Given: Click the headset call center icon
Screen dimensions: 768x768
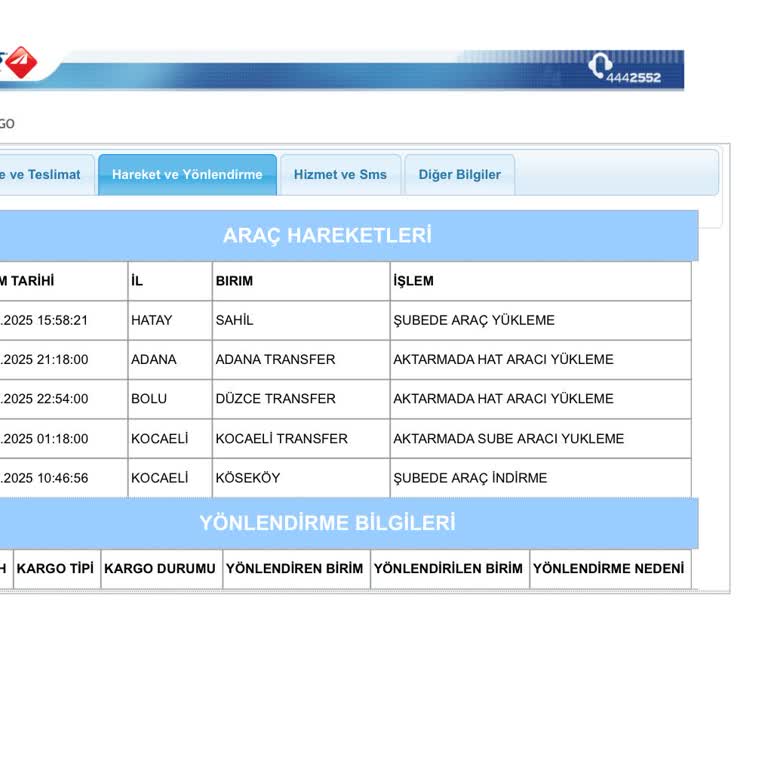Looking at the screenshot, I should point(600,65).
